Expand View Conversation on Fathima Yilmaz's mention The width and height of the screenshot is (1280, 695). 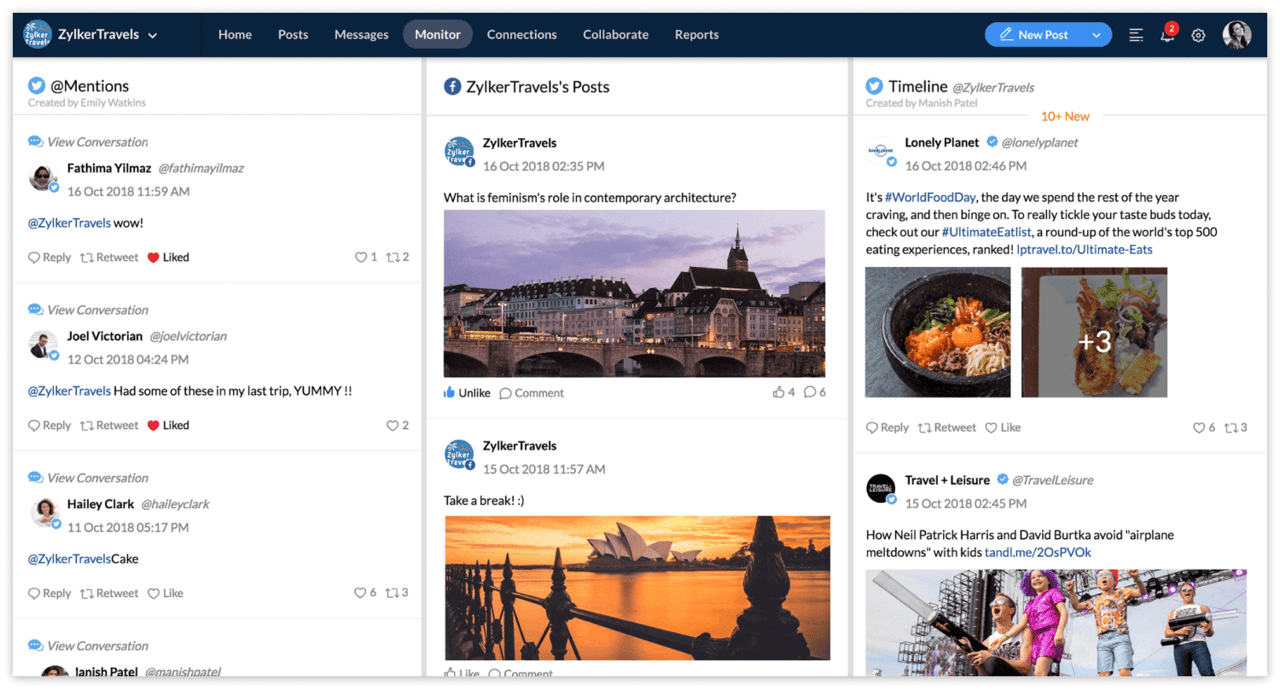pyautogui.click(x=95, y=141)
